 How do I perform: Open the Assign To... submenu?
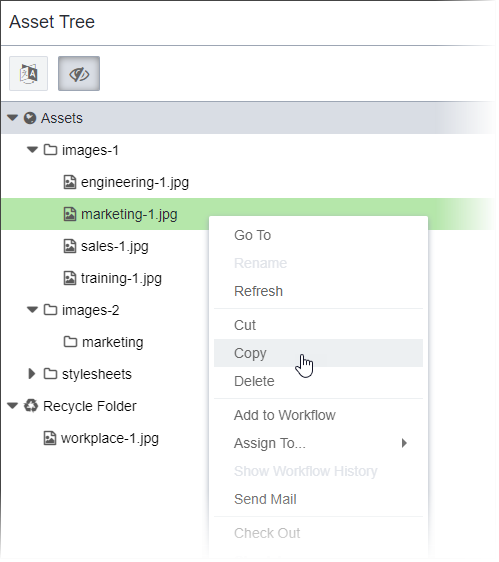[319, 443]
